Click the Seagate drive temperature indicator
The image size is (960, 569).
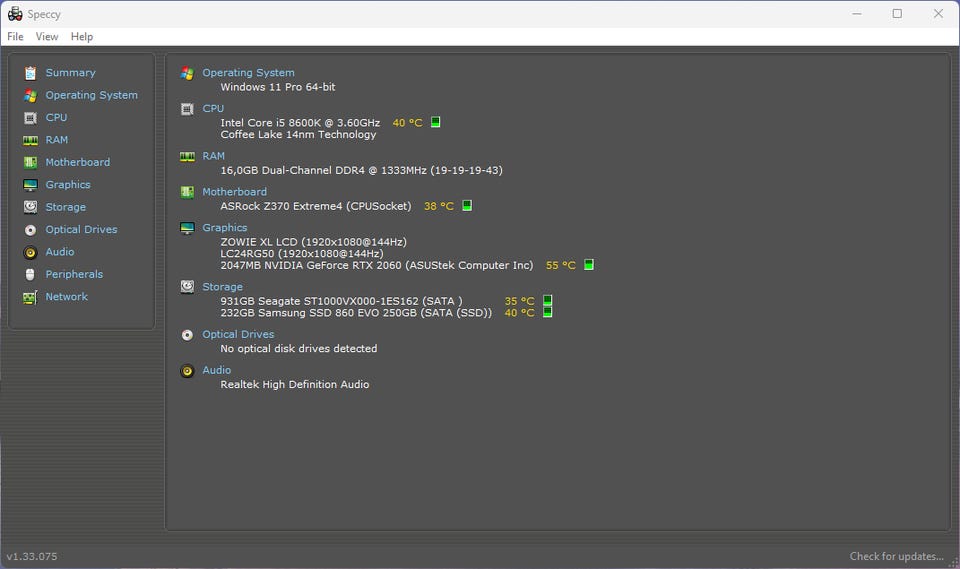(547, 300)
